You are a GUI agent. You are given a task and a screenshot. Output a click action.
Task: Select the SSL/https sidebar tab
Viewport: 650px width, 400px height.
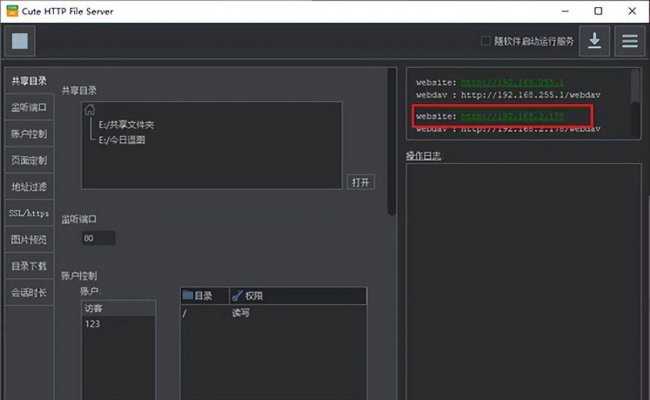pos(29,213)
